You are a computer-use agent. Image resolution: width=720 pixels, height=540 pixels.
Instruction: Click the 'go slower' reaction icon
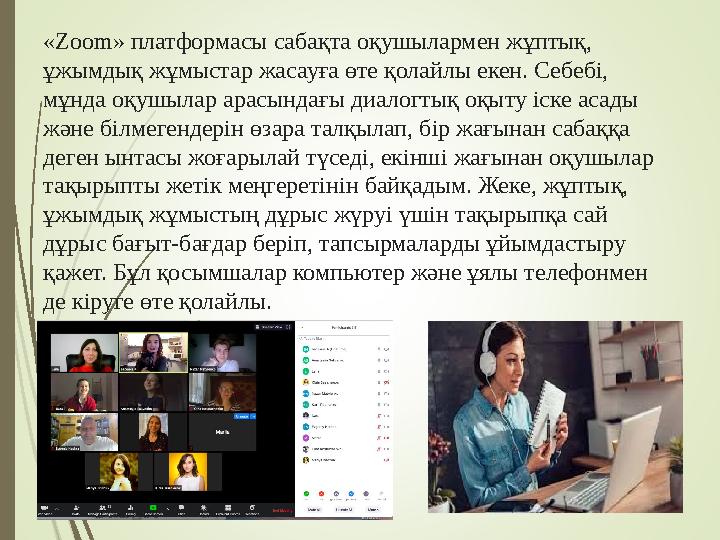click(336, 494)
